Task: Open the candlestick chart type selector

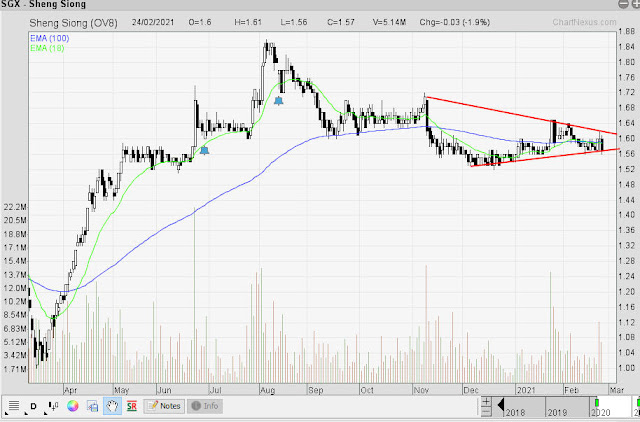Action: [53, 406]
